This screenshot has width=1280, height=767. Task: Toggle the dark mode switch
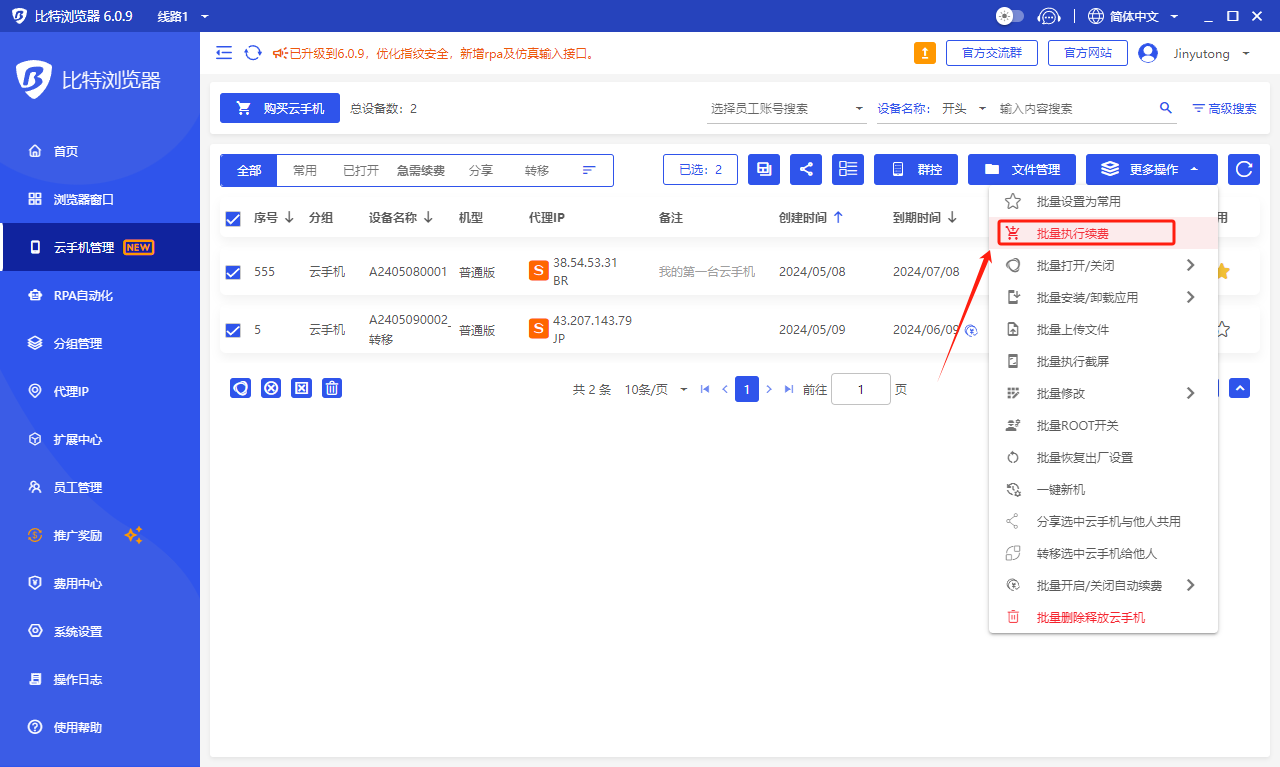point(1010,16)
